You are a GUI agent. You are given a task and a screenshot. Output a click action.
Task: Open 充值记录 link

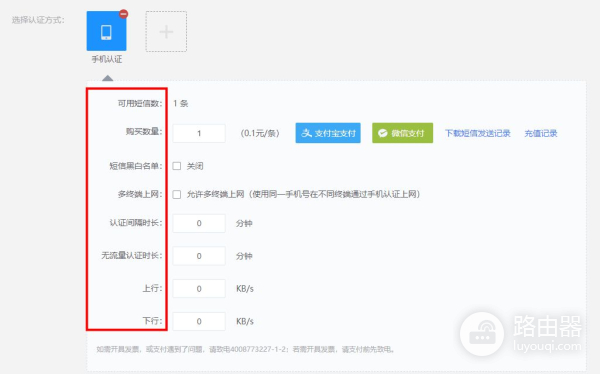[x=541, y=133]
